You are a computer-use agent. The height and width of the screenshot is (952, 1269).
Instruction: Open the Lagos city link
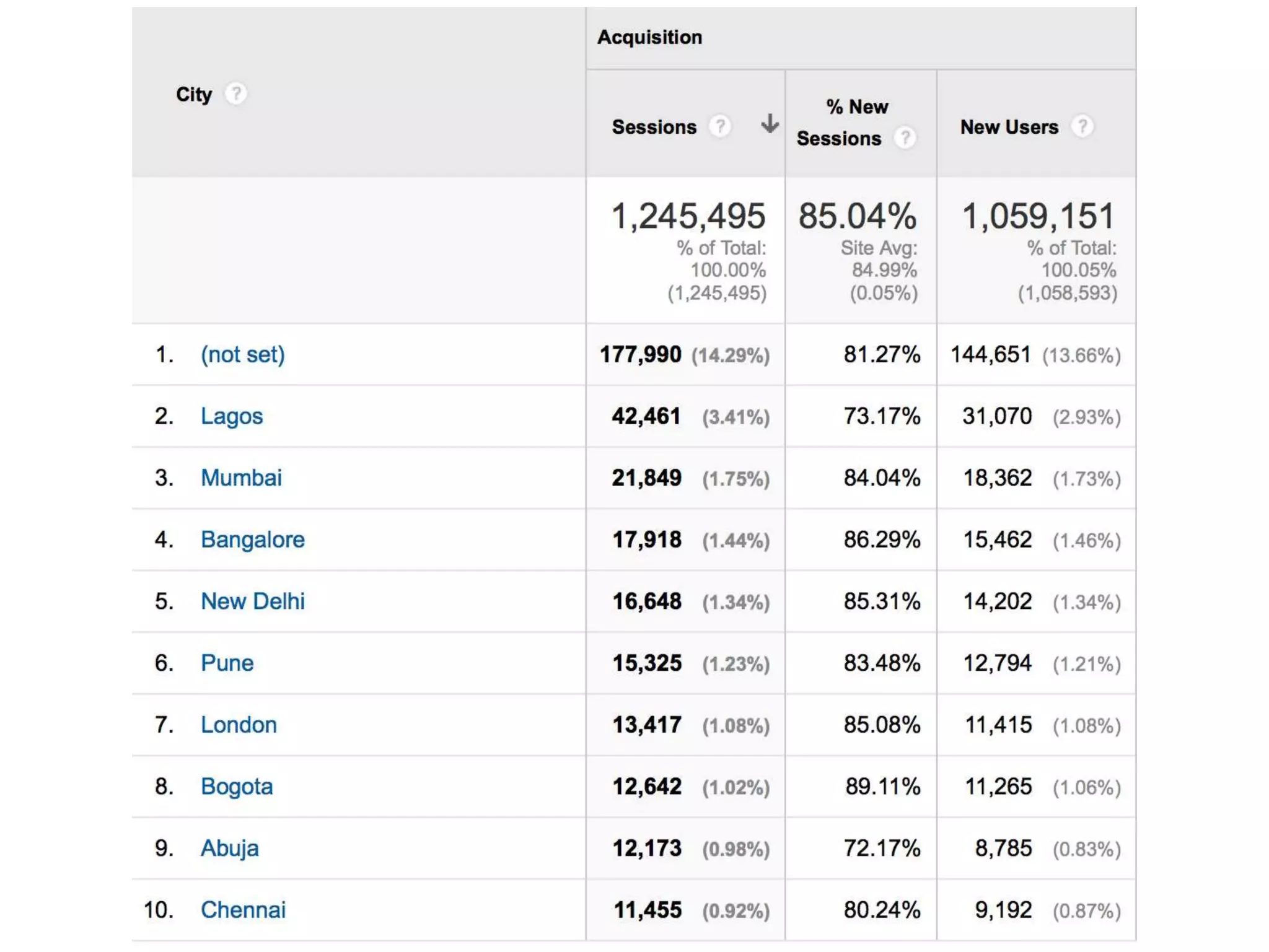tap(232, 416)
